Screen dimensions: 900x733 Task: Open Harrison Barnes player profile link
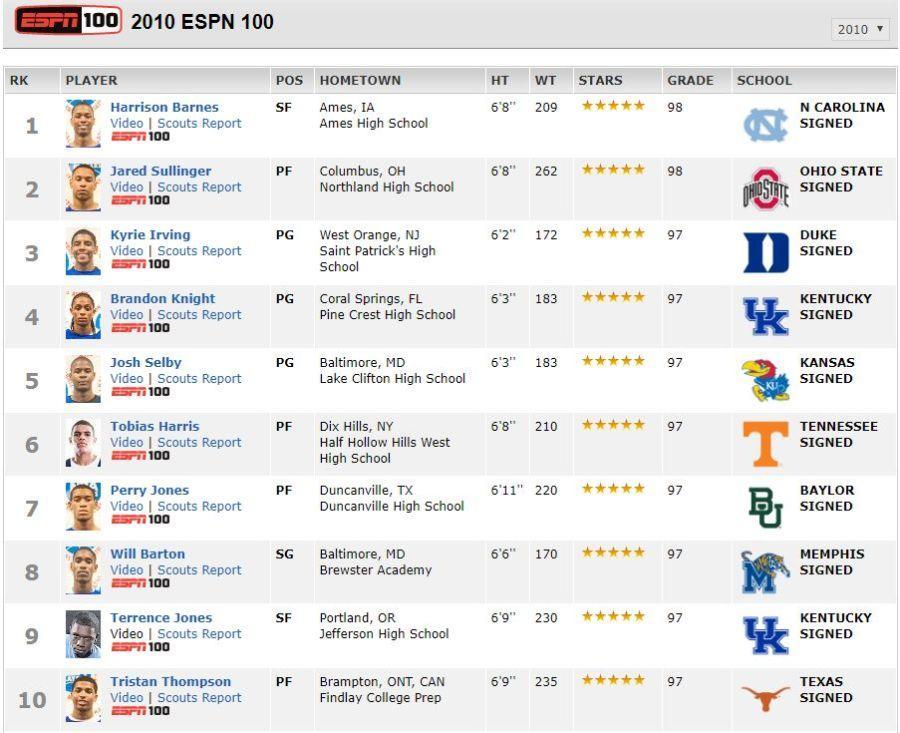point(164,107)
